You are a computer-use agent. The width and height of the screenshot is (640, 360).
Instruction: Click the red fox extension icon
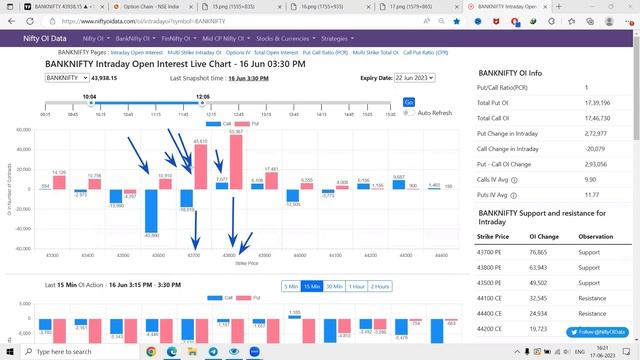click(496, 21)
